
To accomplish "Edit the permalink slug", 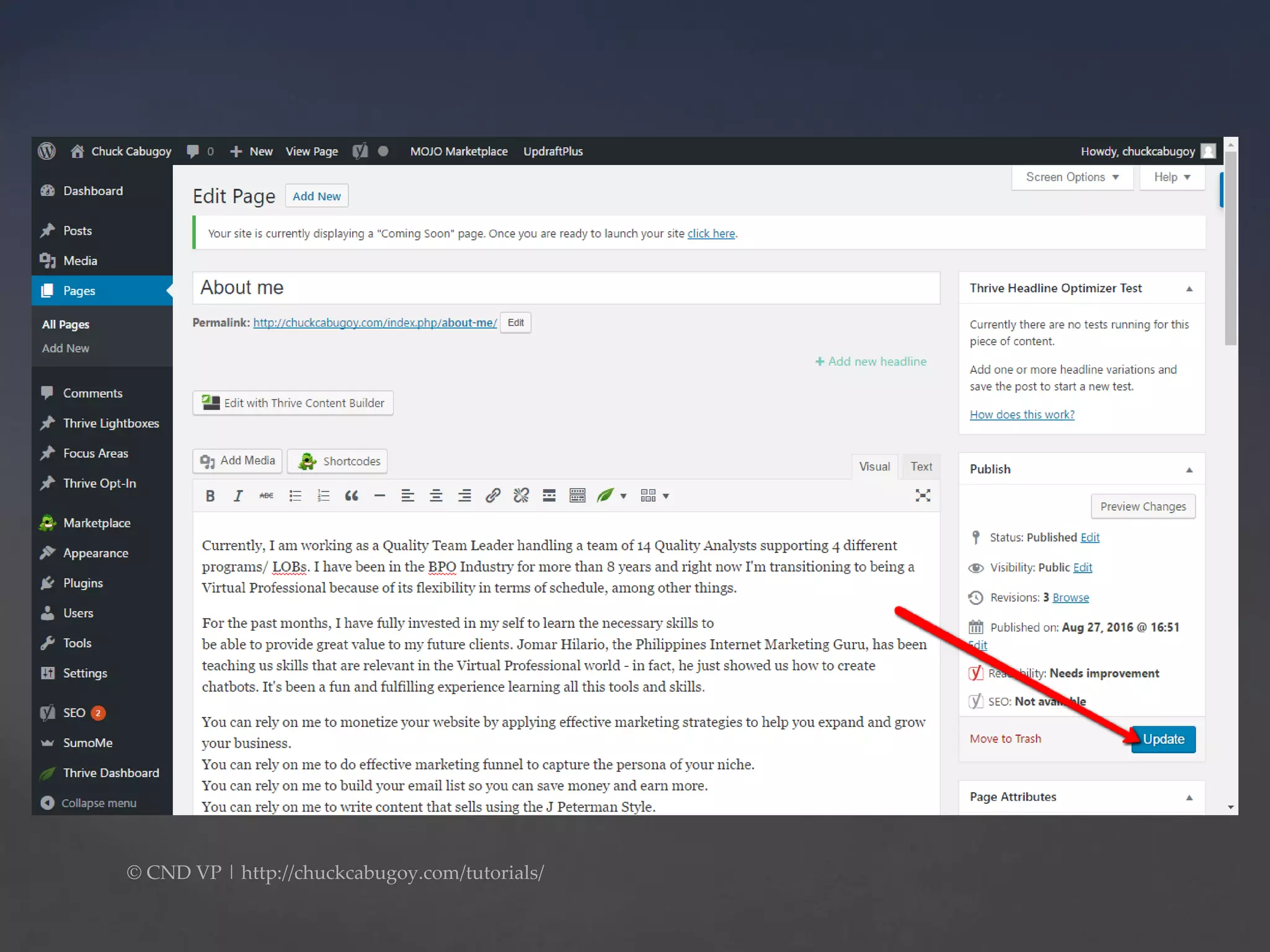I will pyautogui.click(x=515, y=323).
